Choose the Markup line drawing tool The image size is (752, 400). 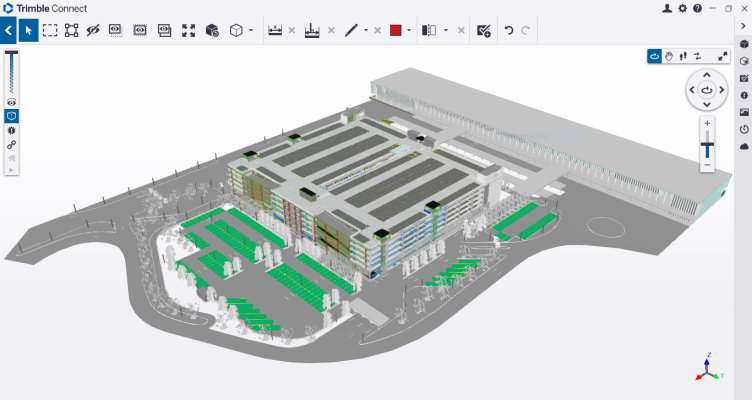(x=351, y=31)
